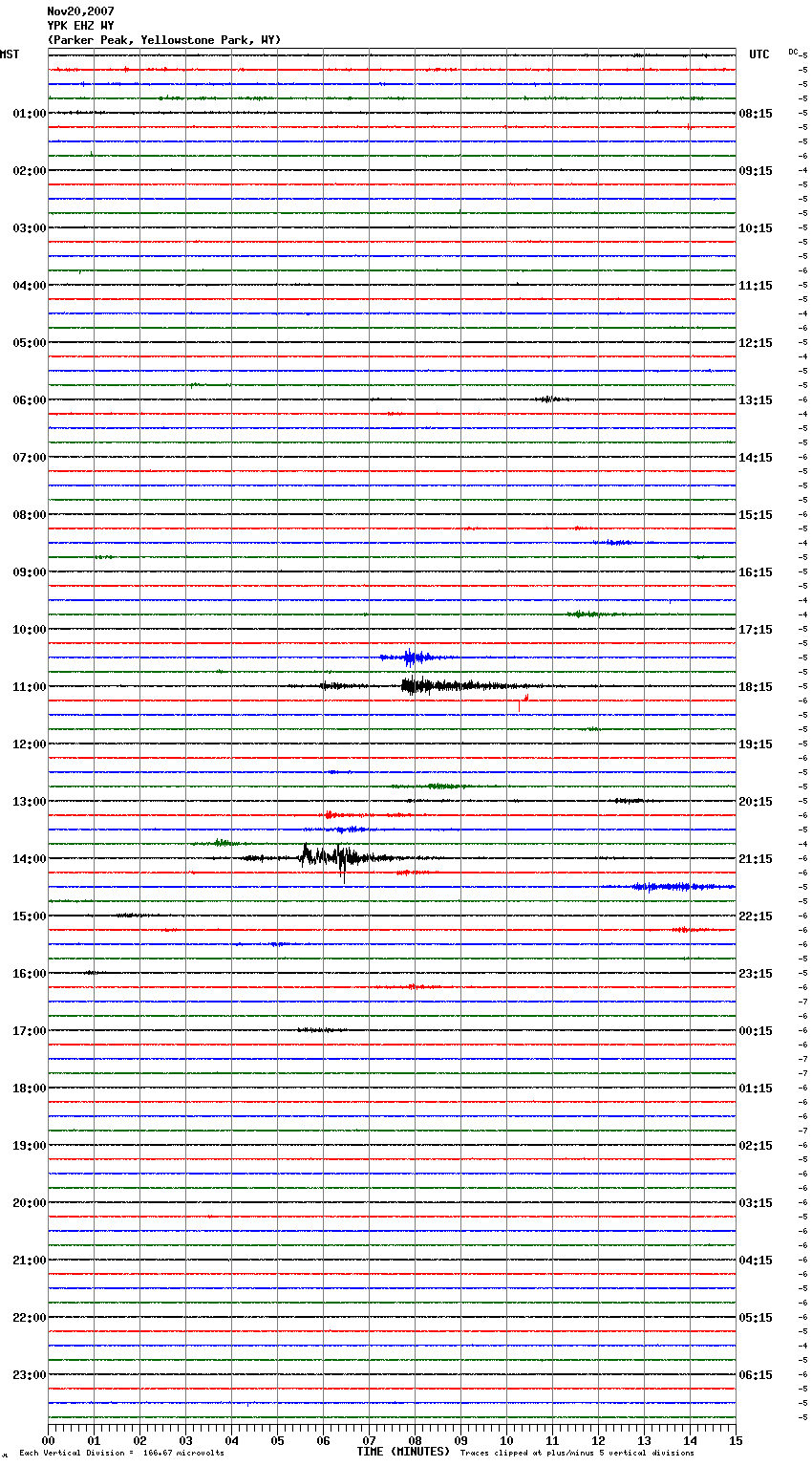Click the DC column header
812x1466 pixels.
pyautogui.click(x=793, y=52)
